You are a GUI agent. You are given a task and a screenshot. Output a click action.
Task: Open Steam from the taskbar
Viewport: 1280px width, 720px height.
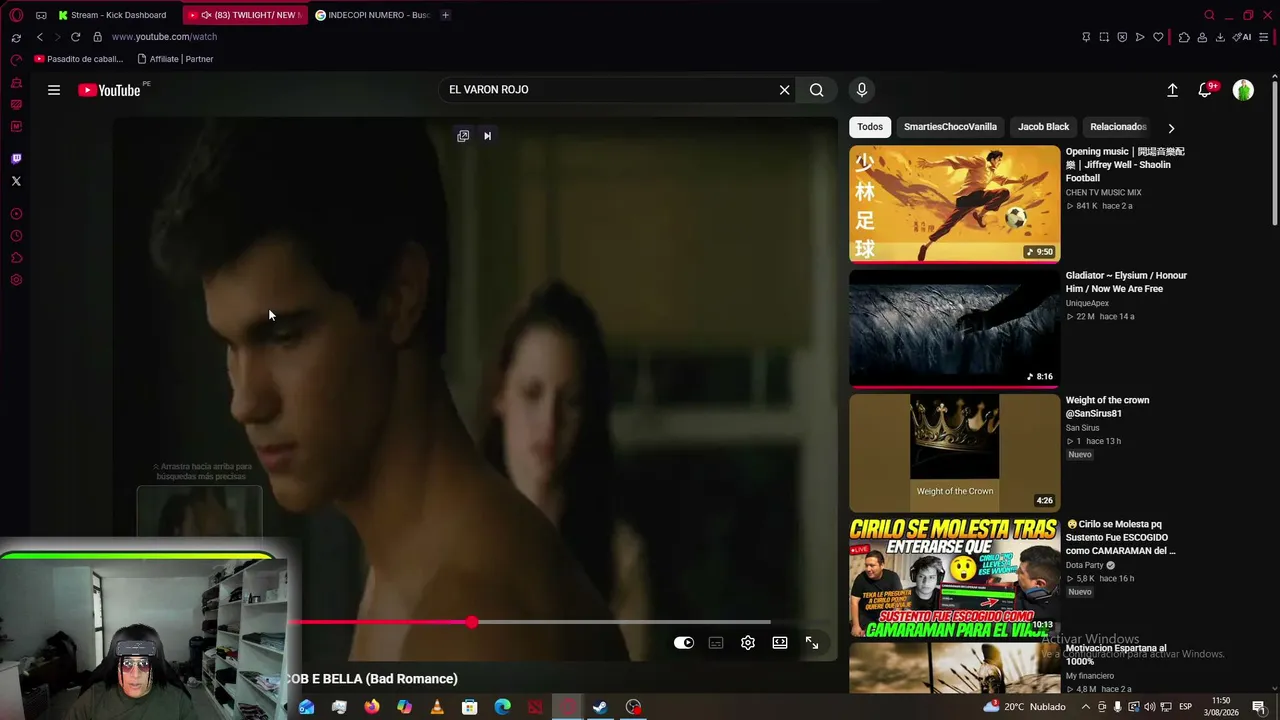click(x=600, y=707)
